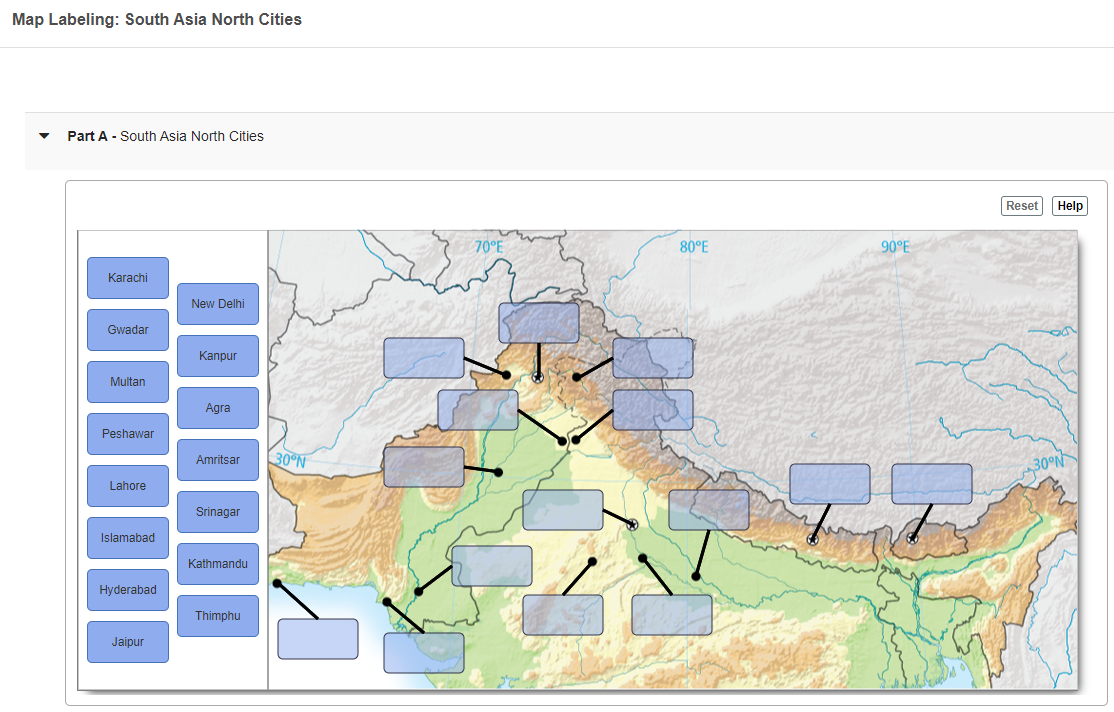The width and height of the screenshot is (1114, 712).
Task: Click the topmost drop box near Srinagar's location
Action: (538, 322)
